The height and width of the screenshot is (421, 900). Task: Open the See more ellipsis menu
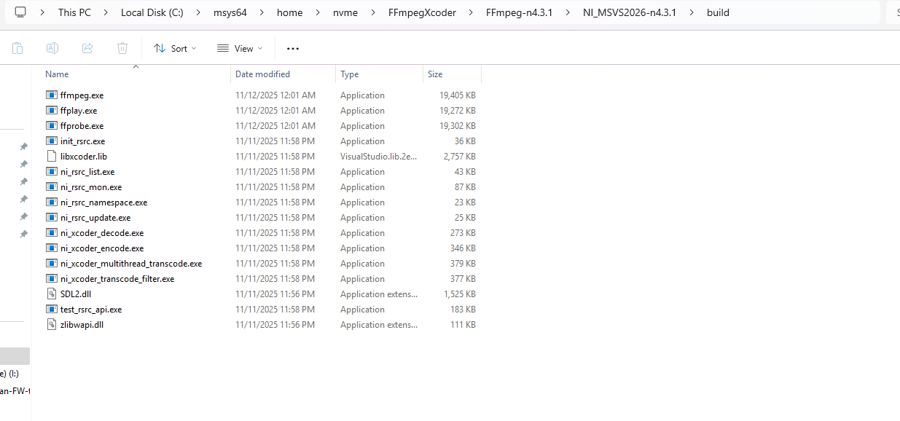click(293, 49)
